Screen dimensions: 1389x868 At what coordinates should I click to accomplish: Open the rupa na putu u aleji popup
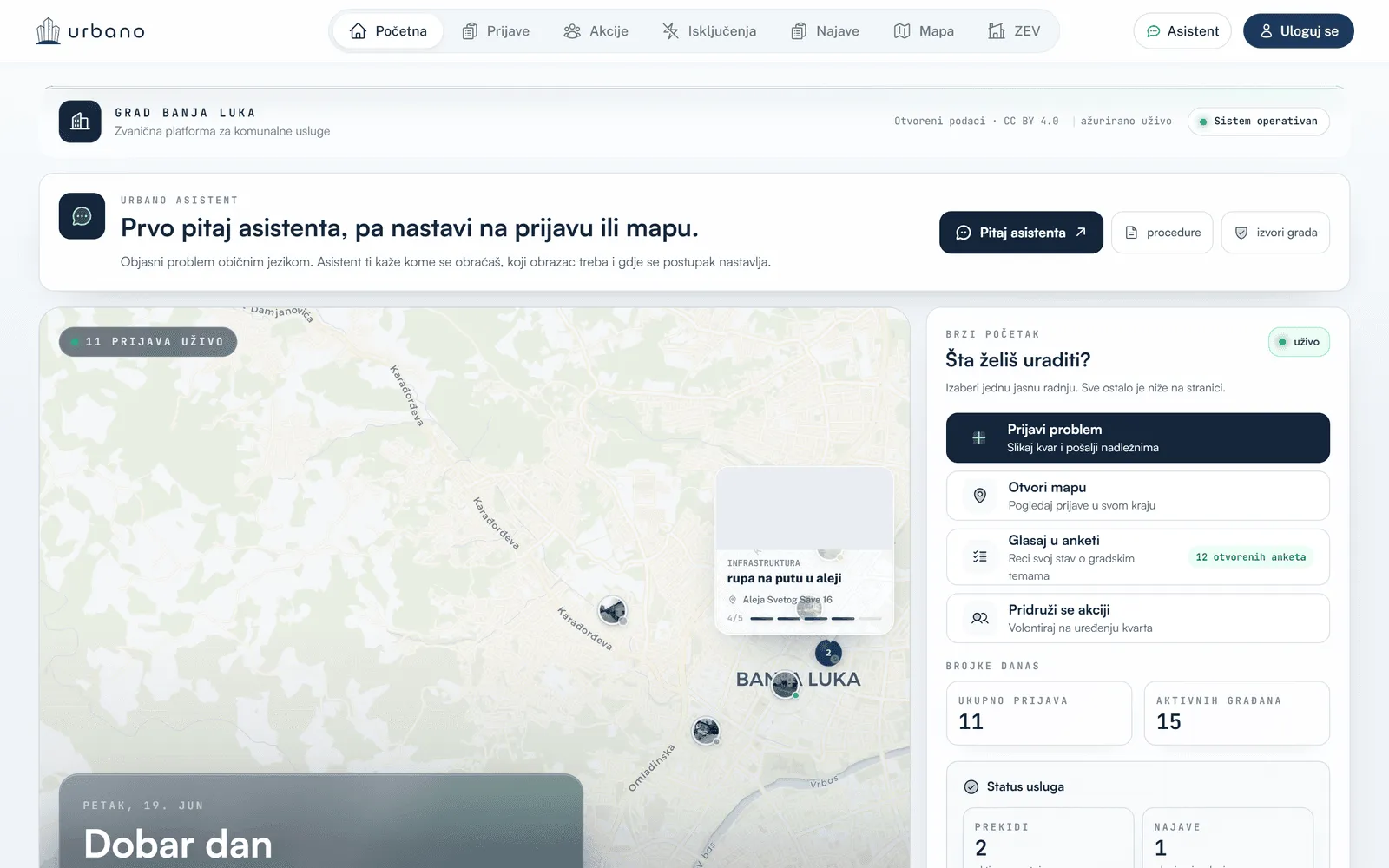(804, 550)
